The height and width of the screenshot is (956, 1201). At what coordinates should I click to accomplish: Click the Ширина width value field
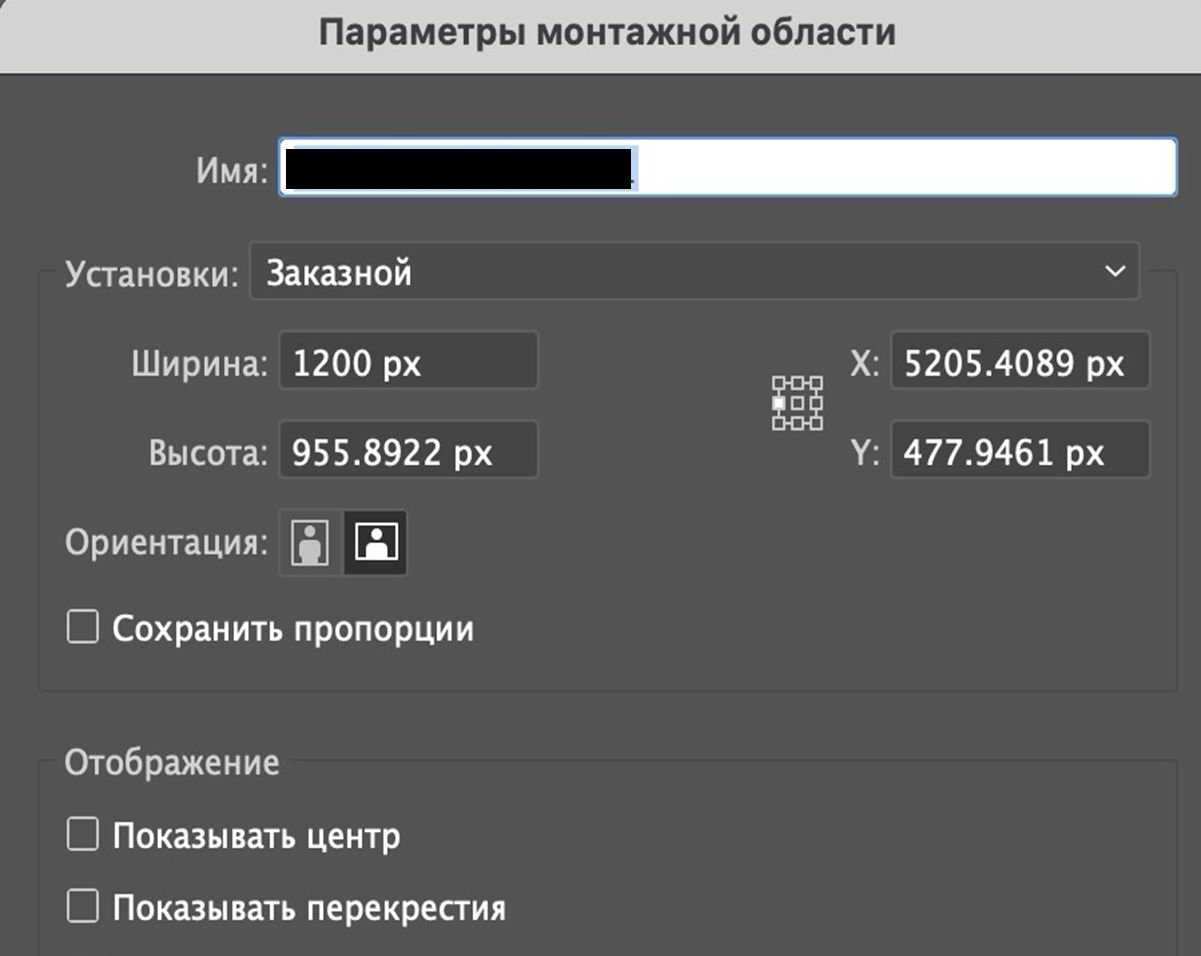pos(408,361)
